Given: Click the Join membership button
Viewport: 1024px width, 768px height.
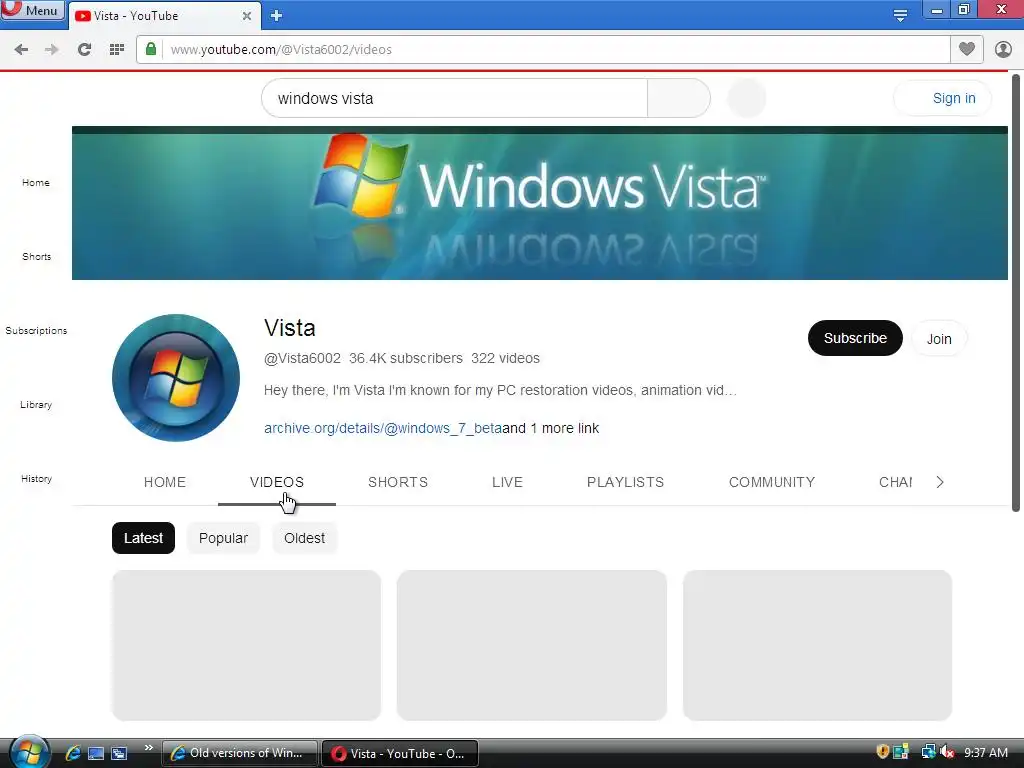Looking at the screenshot, I should click(939, 338).
